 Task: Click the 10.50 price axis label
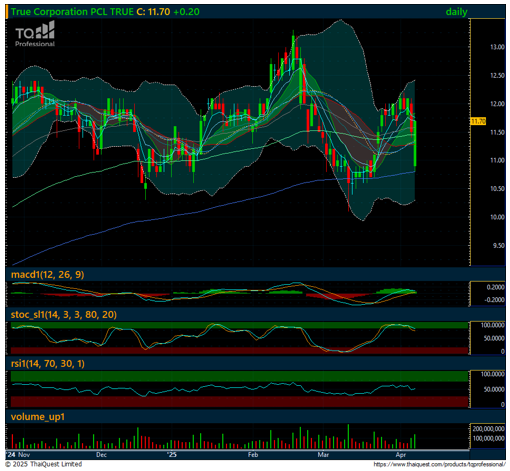tap(497, 189)
